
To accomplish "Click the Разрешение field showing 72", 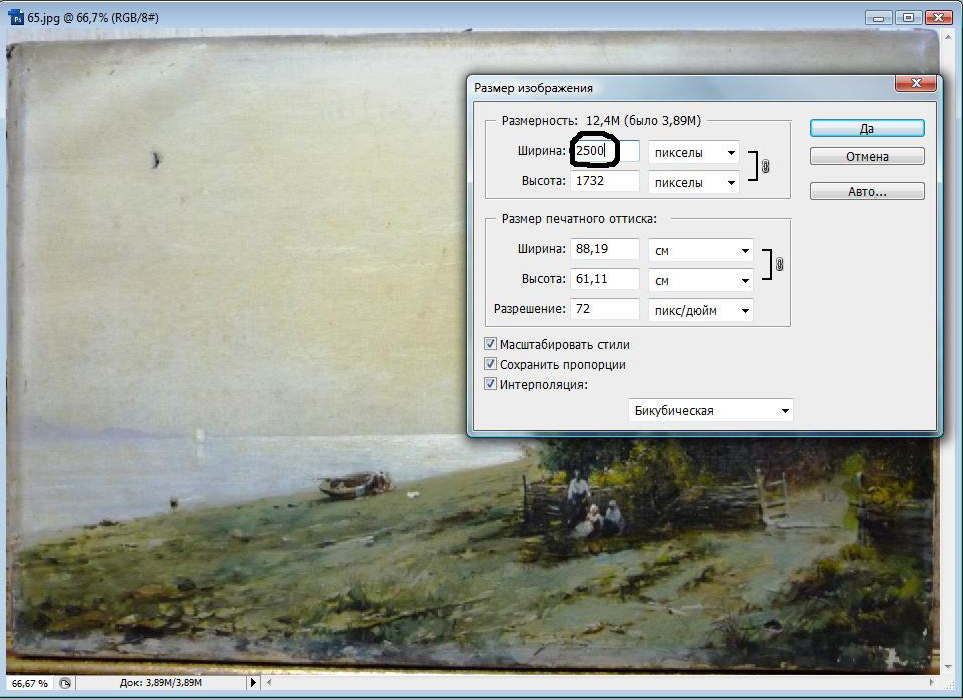I will coord(604,310).
